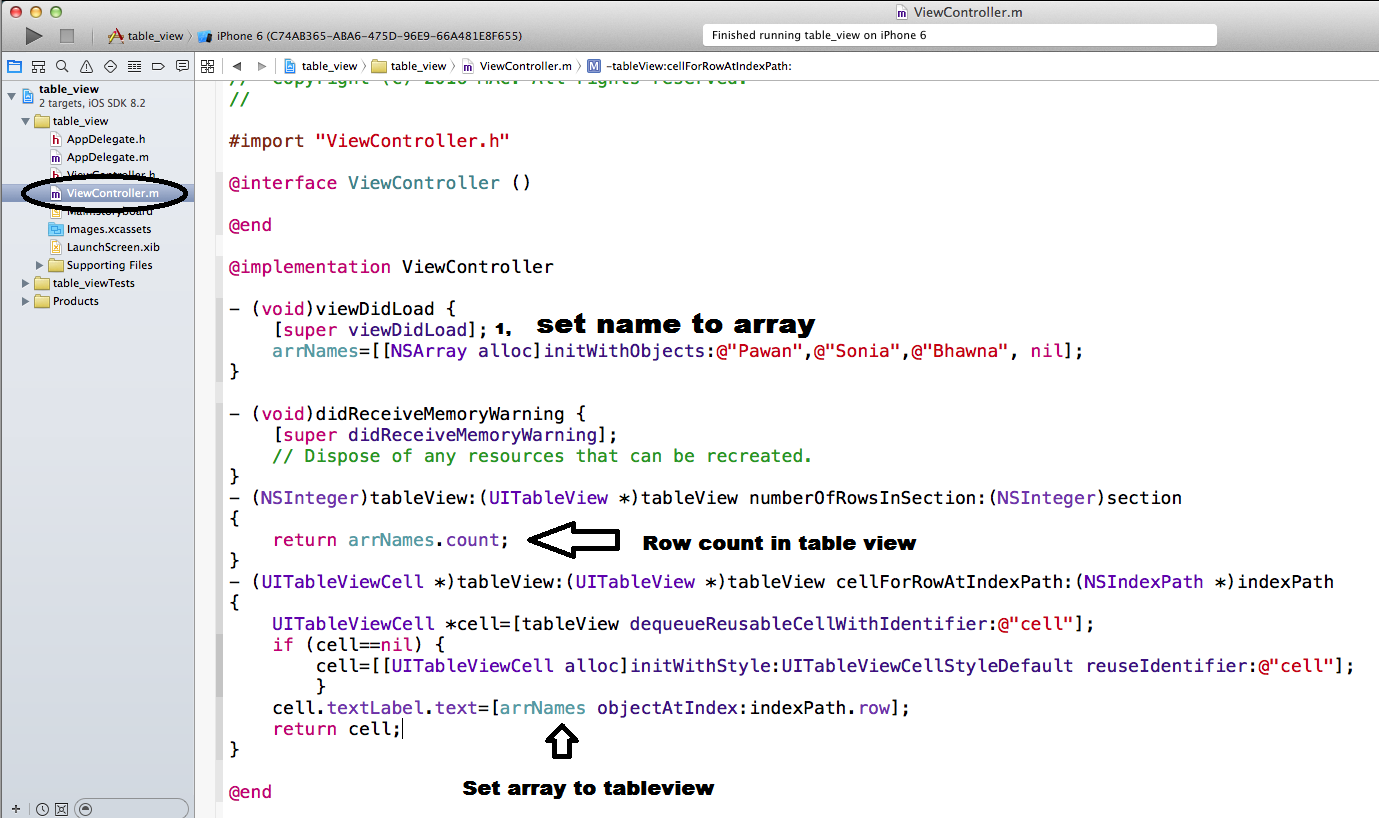Open the Search navigator

point(61,66)
